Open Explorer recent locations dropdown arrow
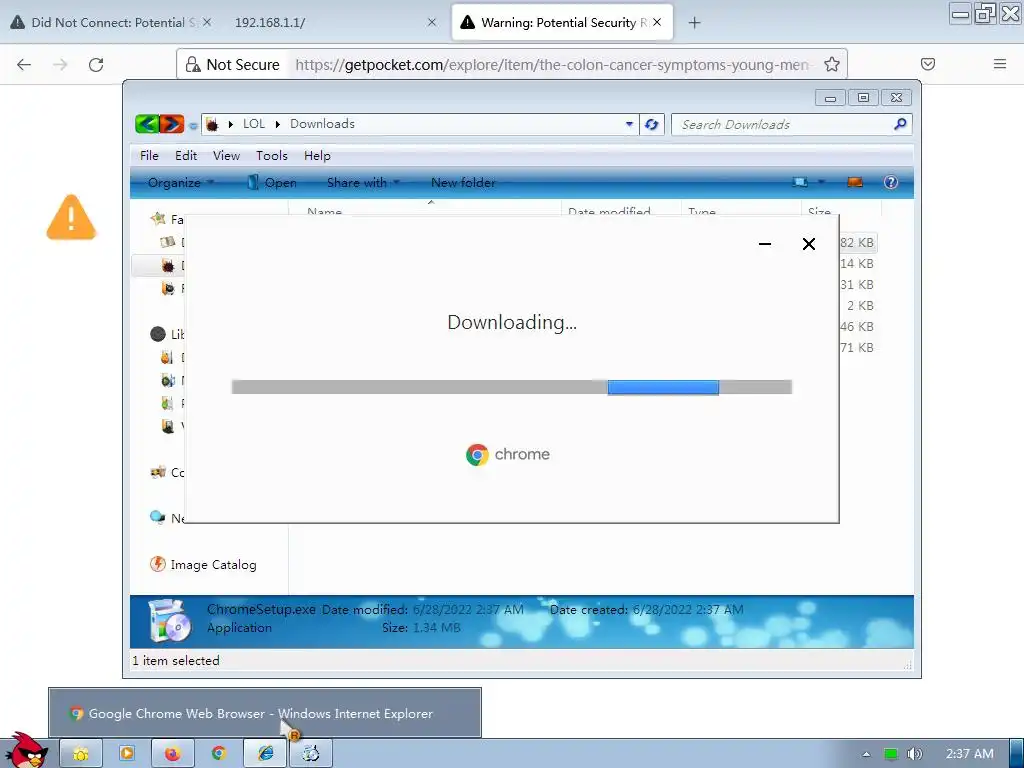Viewport: 1024px width, 768px height. [193, 125]
